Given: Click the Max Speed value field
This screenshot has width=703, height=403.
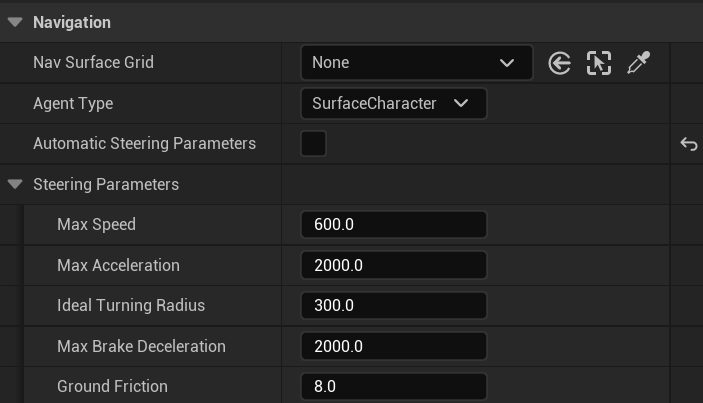Looking at the screenshot, I should 393,225.
